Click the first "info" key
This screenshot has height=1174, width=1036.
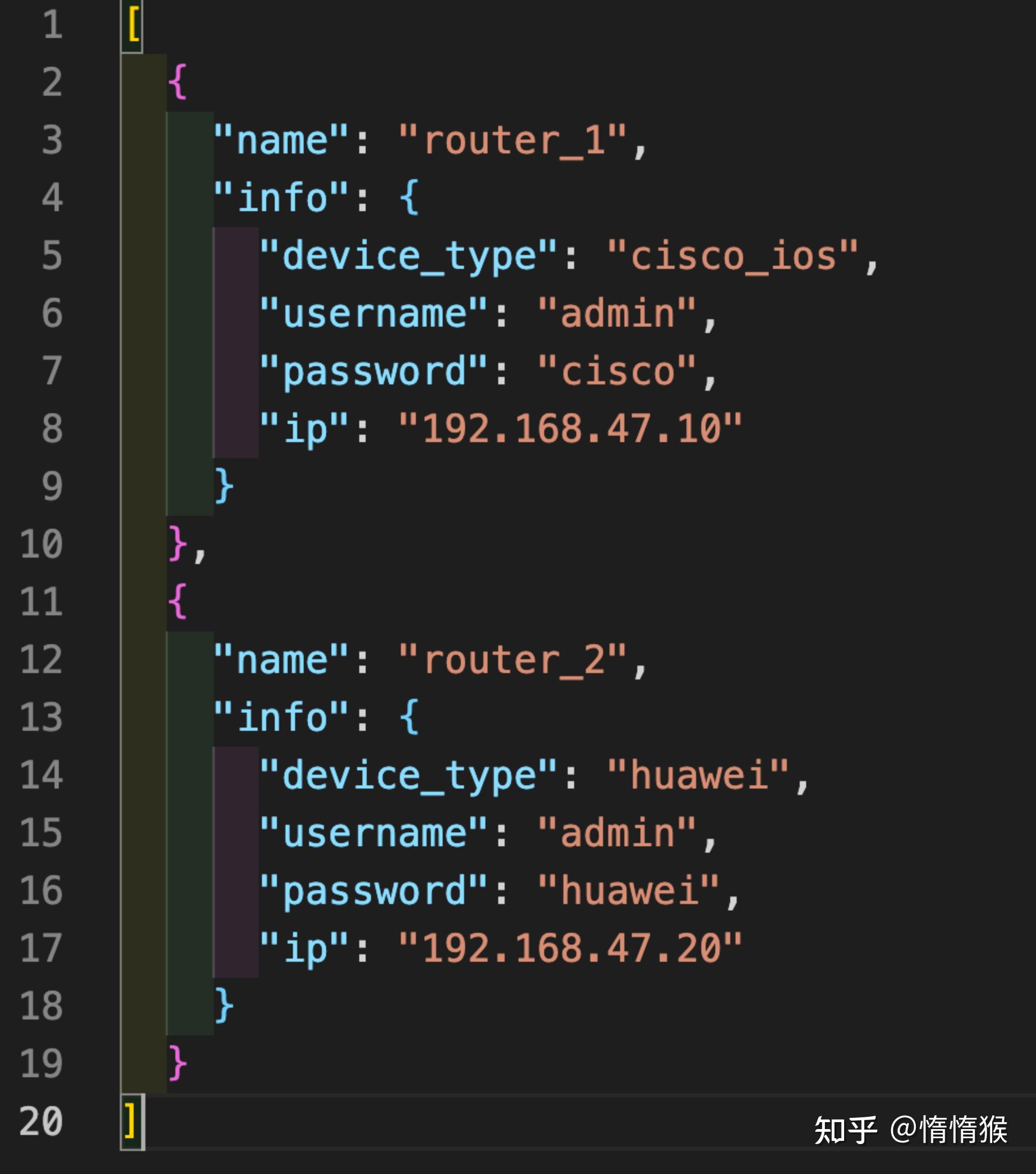pos(281,198)
